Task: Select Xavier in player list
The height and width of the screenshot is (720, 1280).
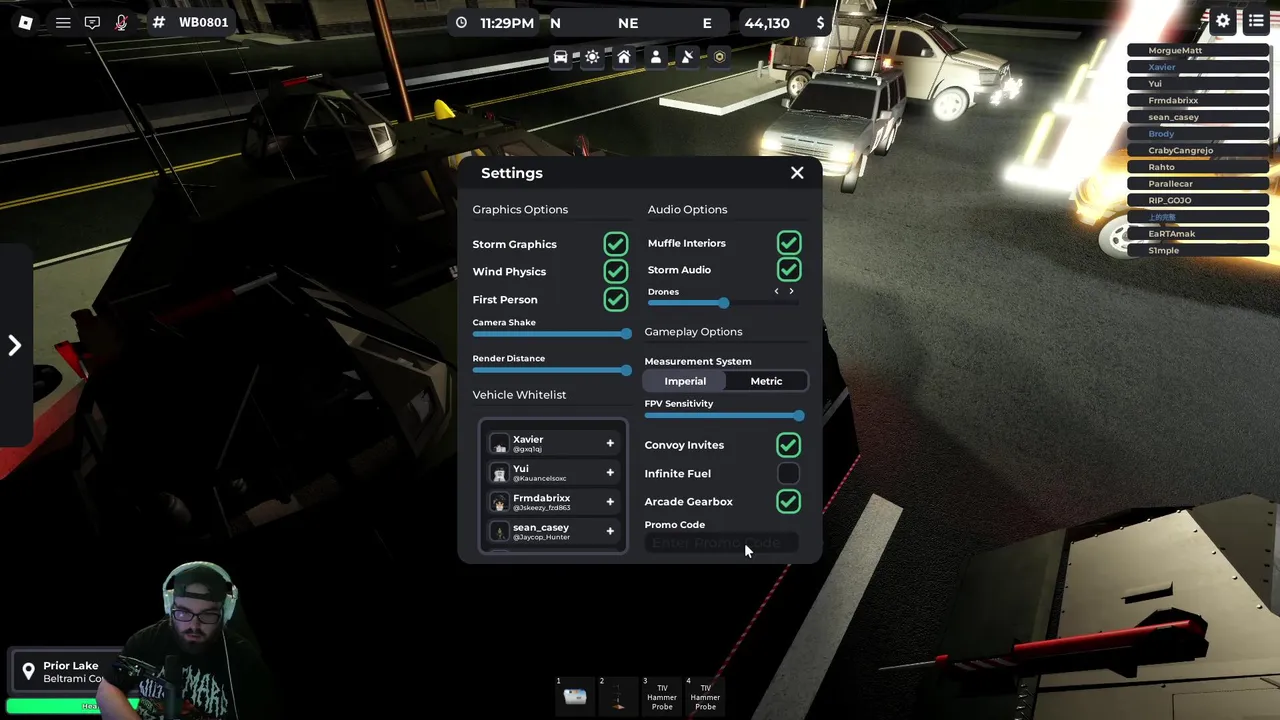Action: pos(1198,67)
